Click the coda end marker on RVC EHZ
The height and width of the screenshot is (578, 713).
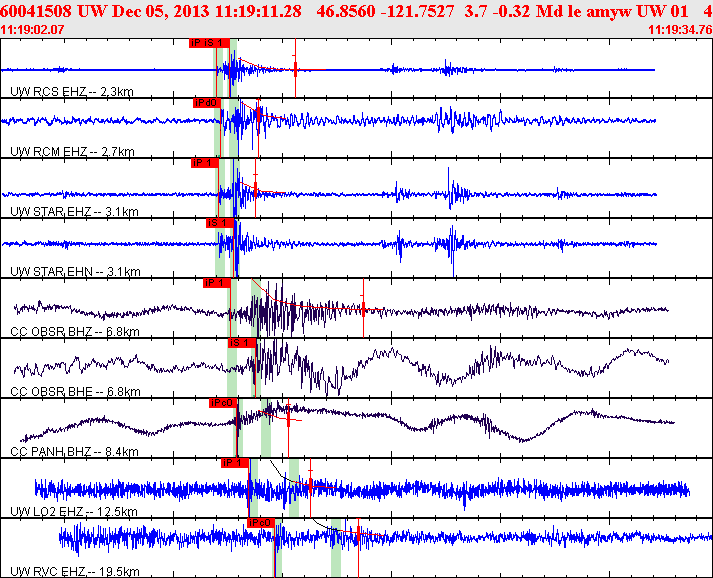coord(358,533)
